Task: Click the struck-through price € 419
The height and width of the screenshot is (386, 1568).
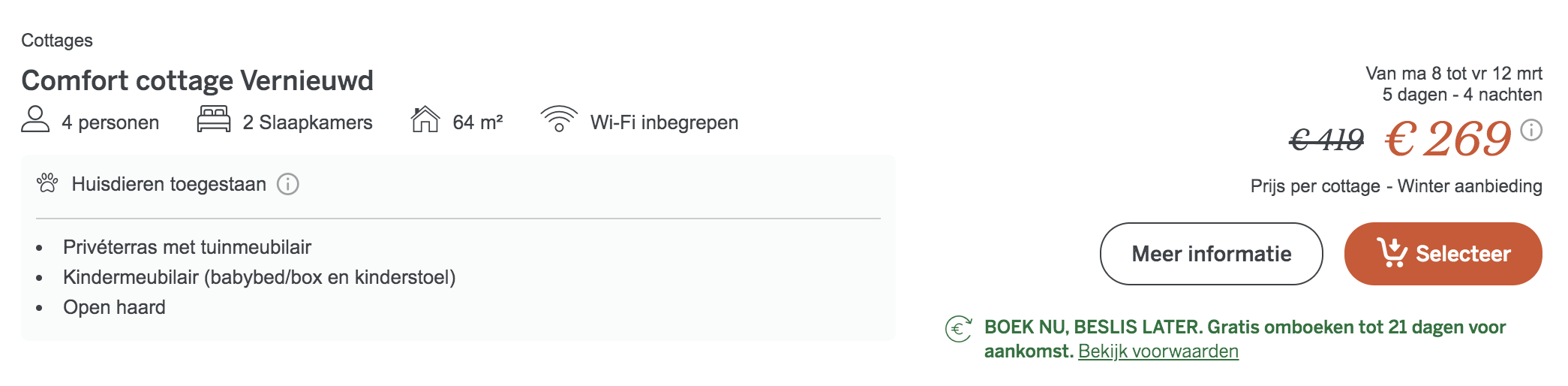Action: [1326, 140]
